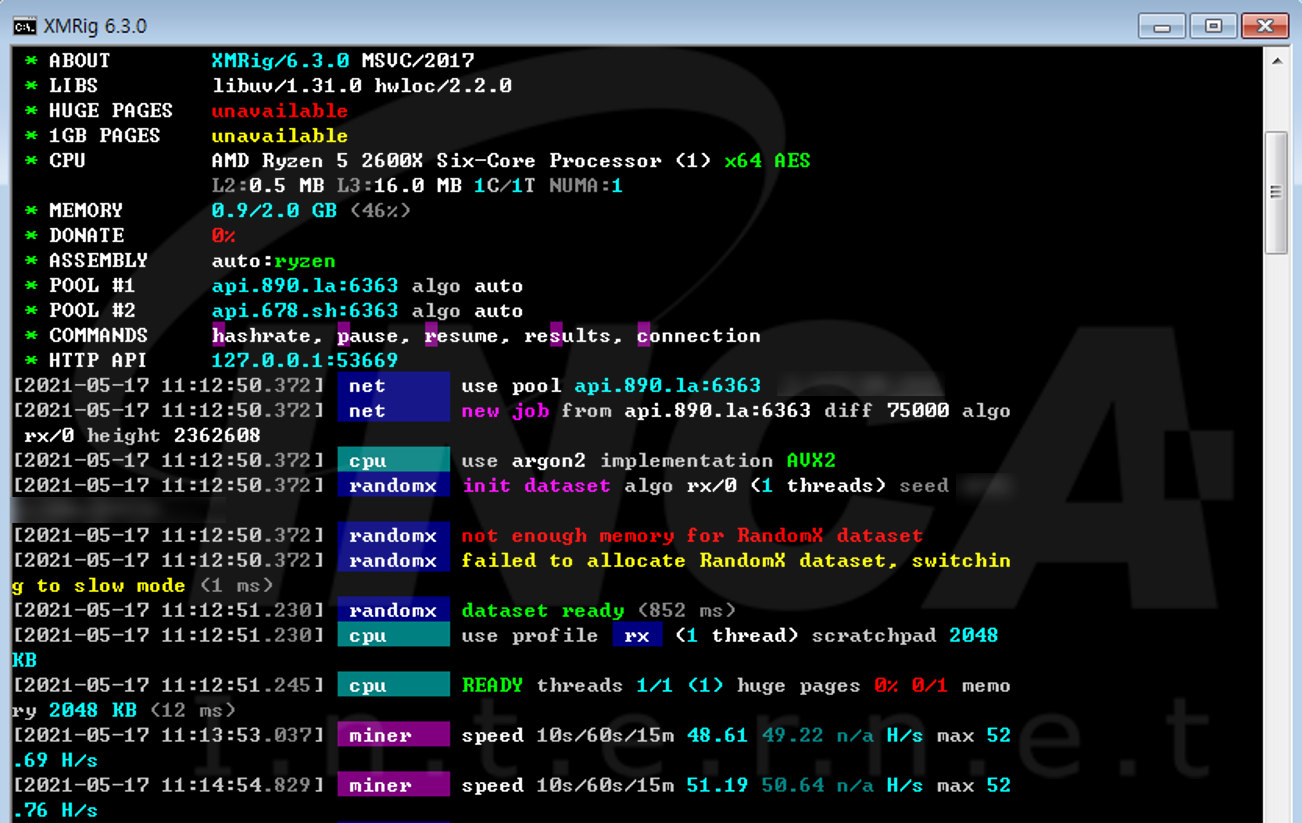
Task: Click the XMRig 6.3.0 window title text
Action: 95,26
